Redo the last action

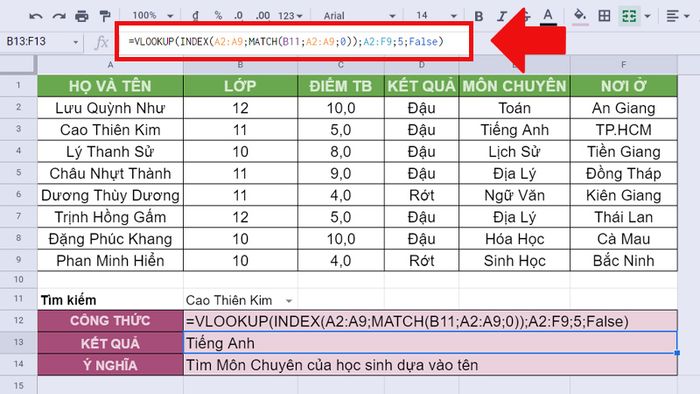(x=58, y=17)
